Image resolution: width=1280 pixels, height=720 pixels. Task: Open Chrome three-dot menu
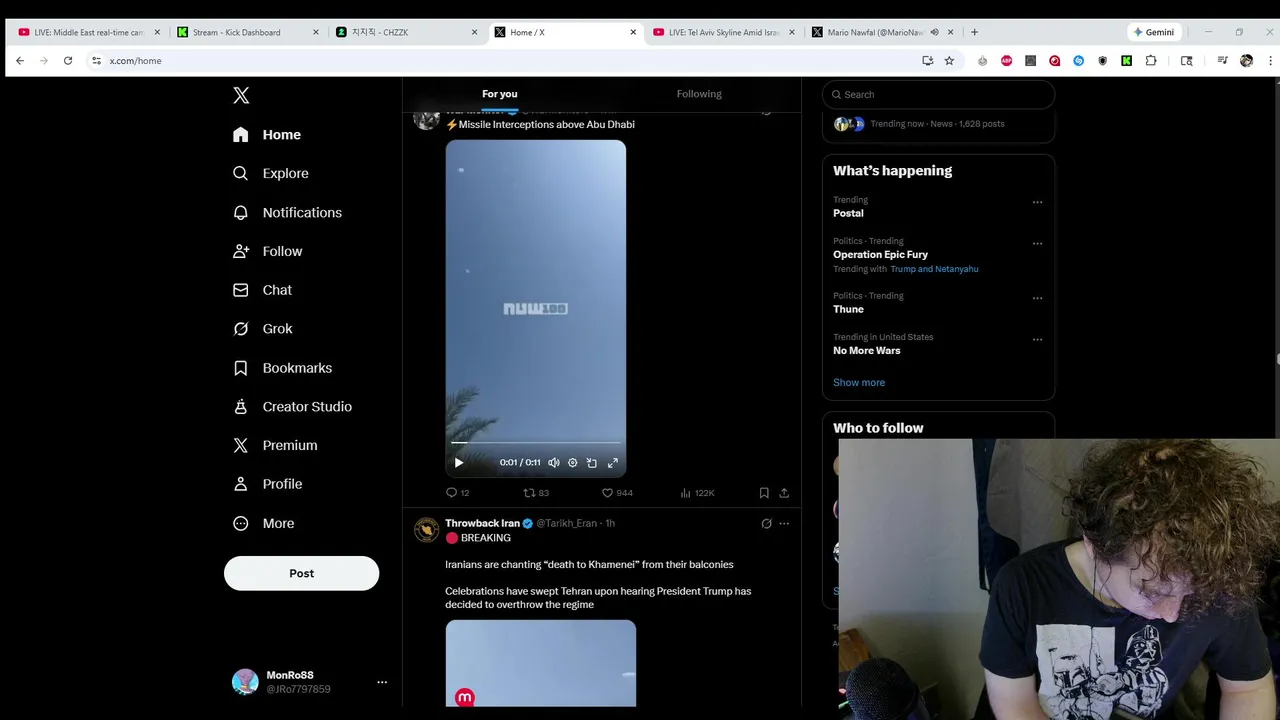point(1270,61)
